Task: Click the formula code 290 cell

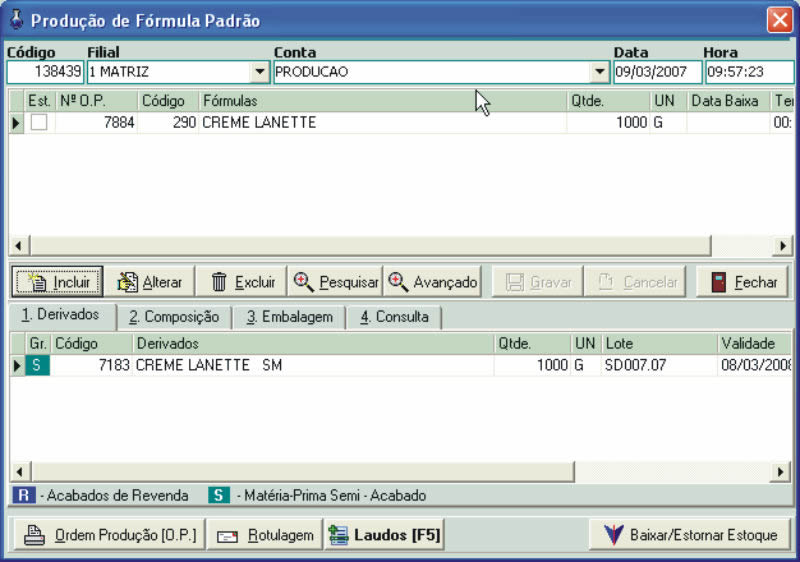Action: click(x=168, y=122)
